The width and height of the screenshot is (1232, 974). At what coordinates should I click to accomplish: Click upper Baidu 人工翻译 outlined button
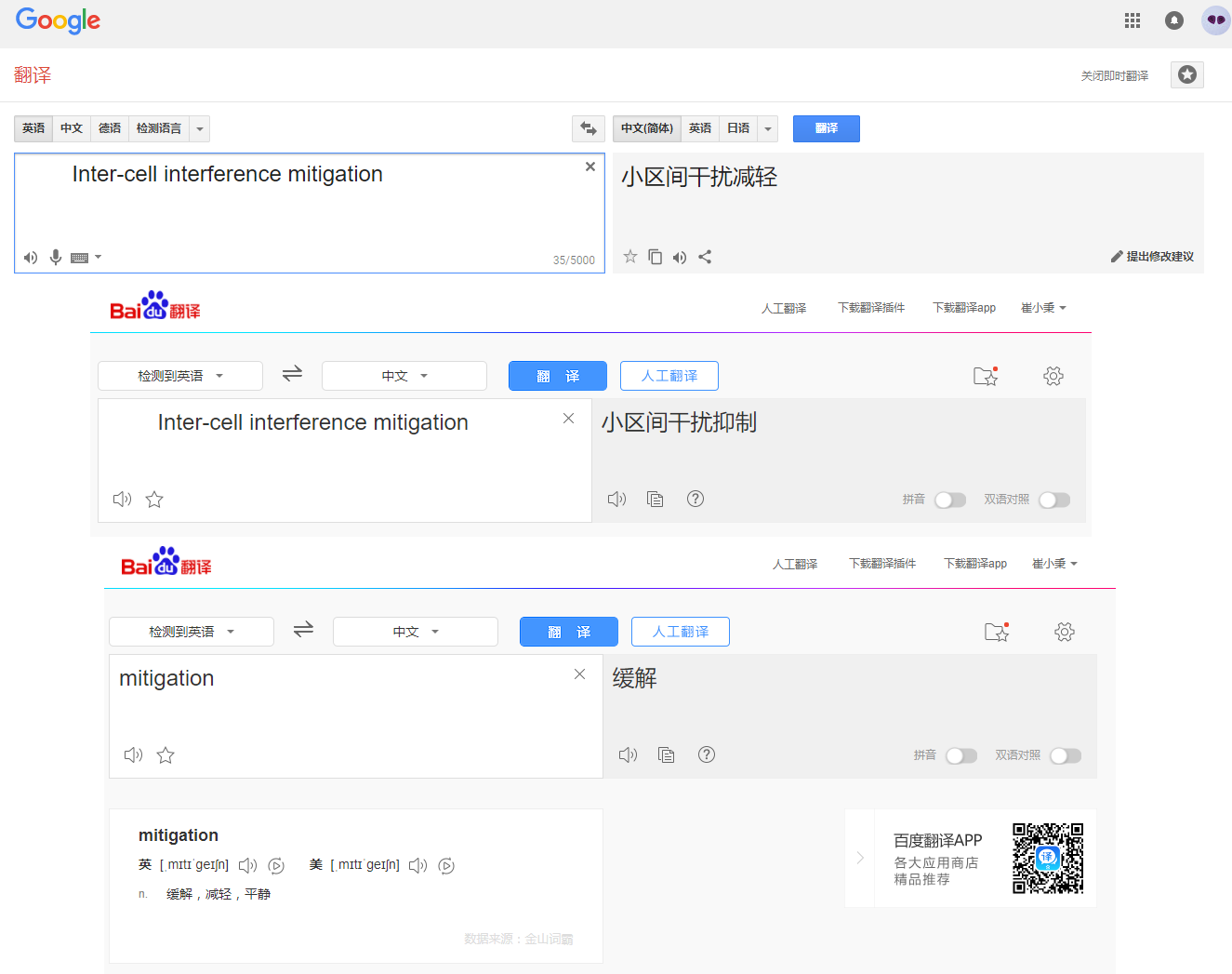tap(669, 376)
